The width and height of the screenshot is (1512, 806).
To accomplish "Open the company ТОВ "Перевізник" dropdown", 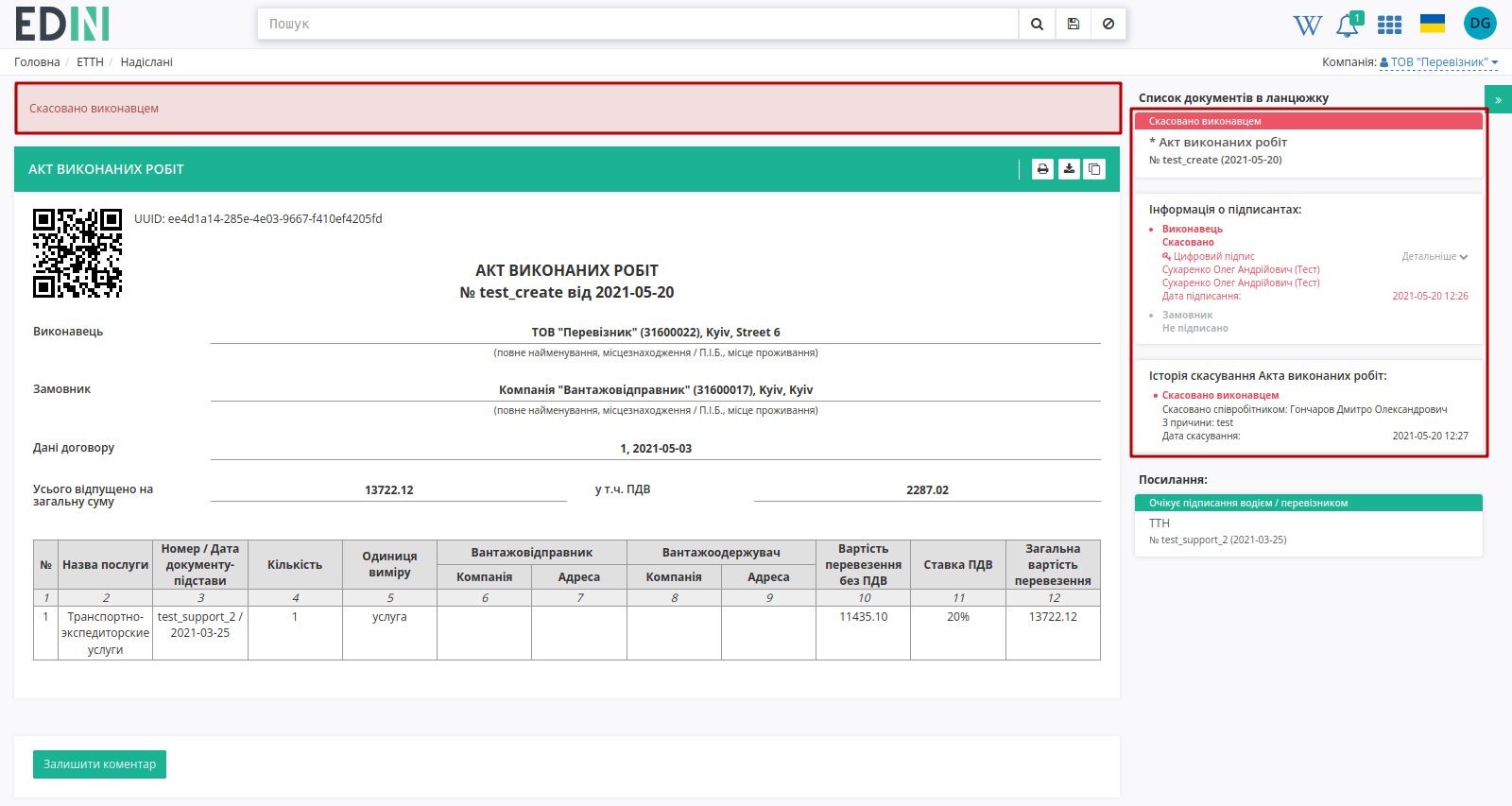I will click(1439, 62).
